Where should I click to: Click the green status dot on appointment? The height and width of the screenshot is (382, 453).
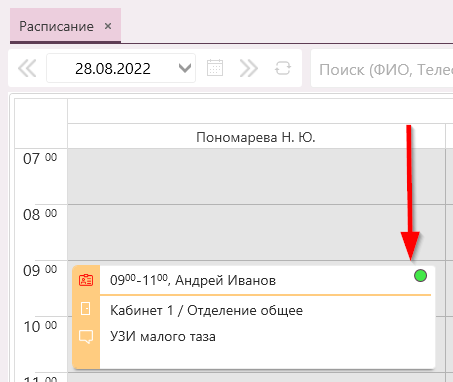420,276
